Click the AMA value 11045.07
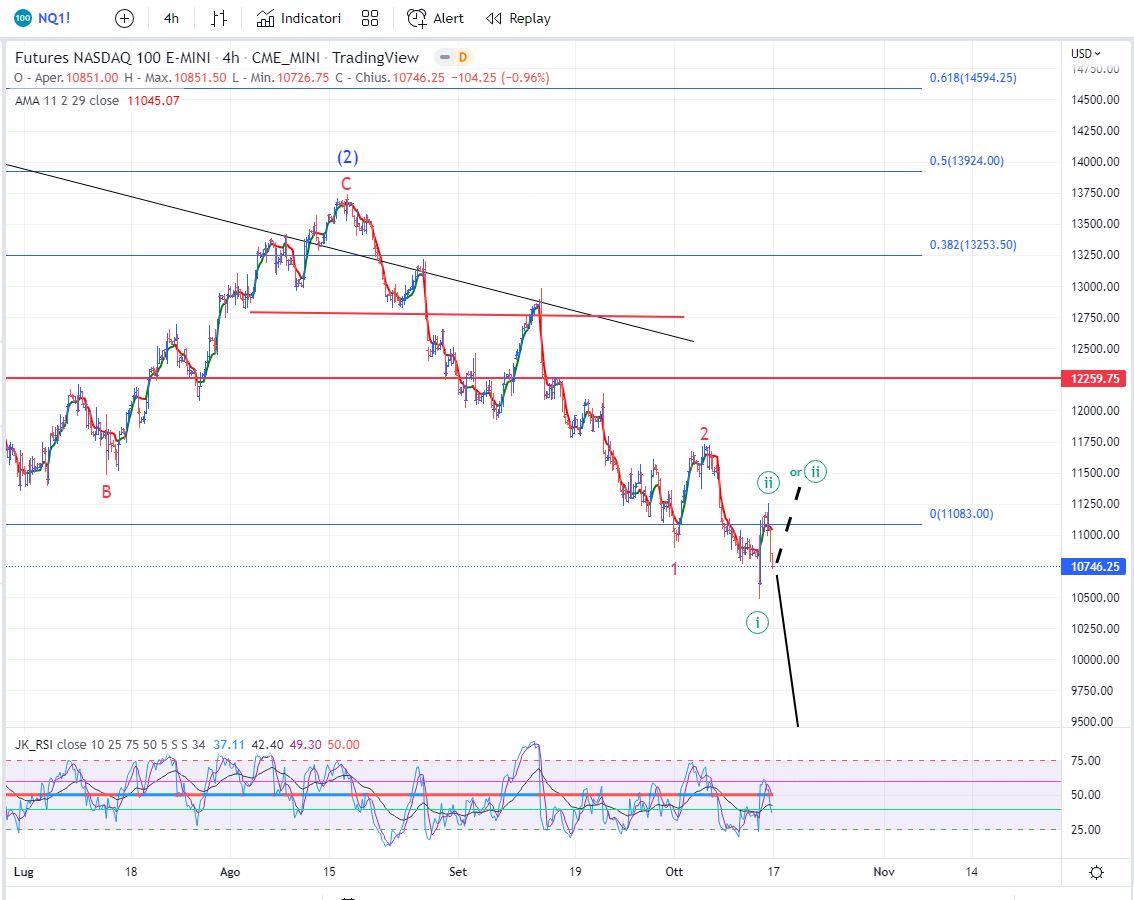 (x=153, y=101)
